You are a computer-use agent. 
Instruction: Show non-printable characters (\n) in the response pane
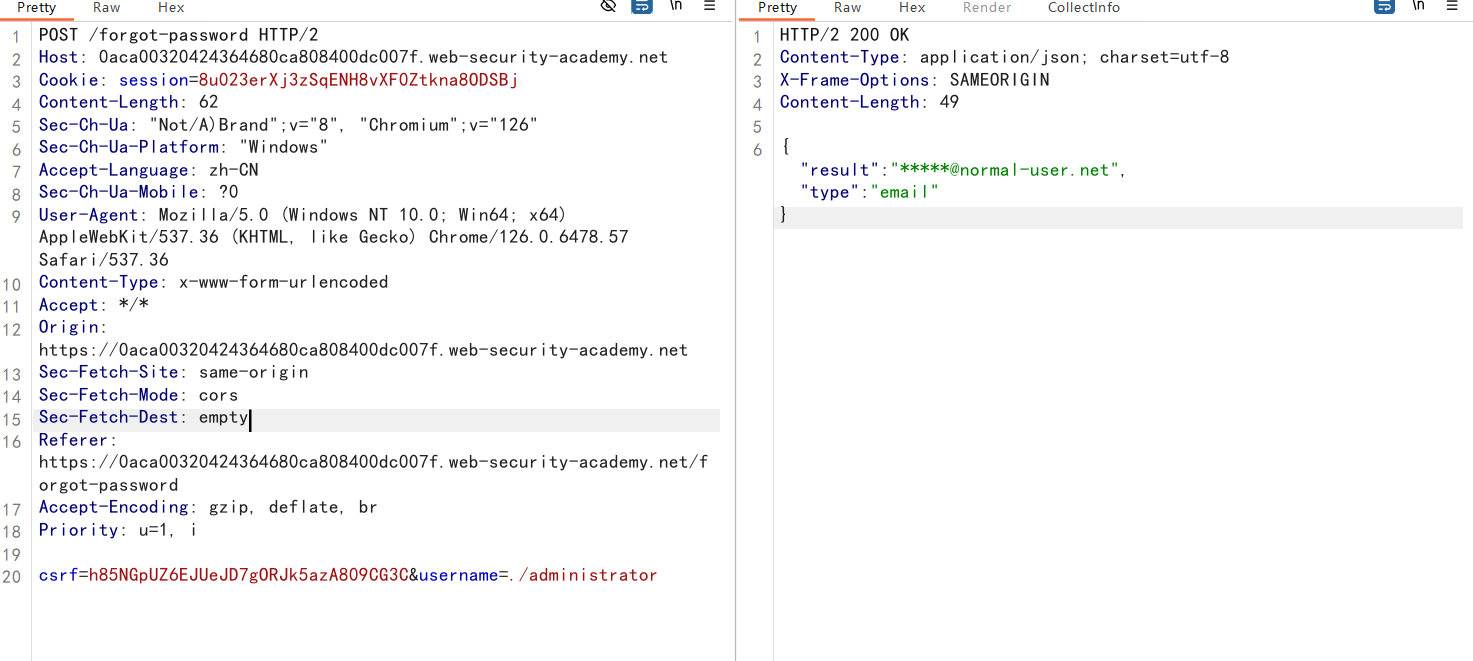(1418, 6)
